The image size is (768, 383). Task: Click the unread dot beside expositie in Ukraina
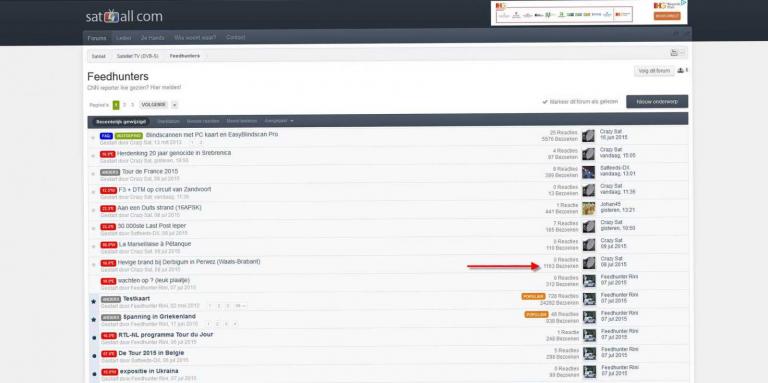coord(94,374)
